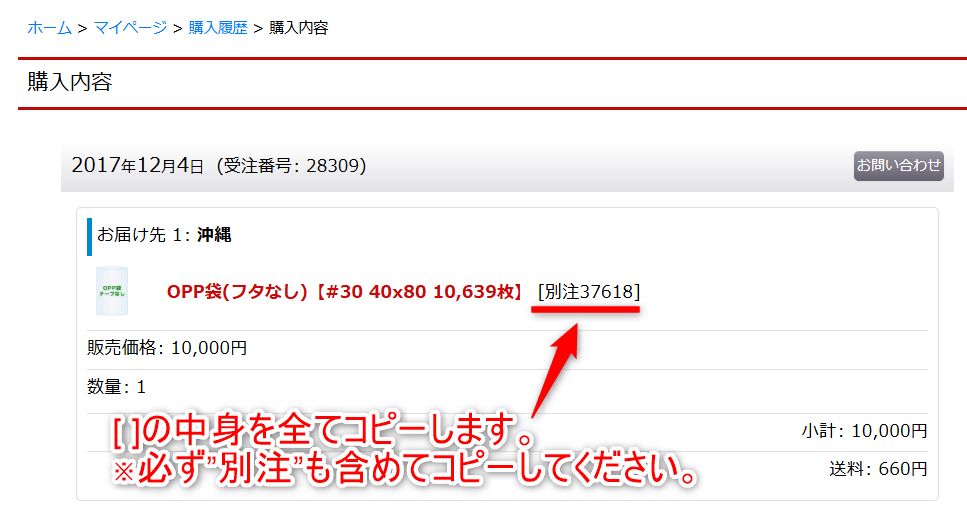967x529 pixels.
Task: Click the 受注番号: 28309 text
Action: (291, 165)
